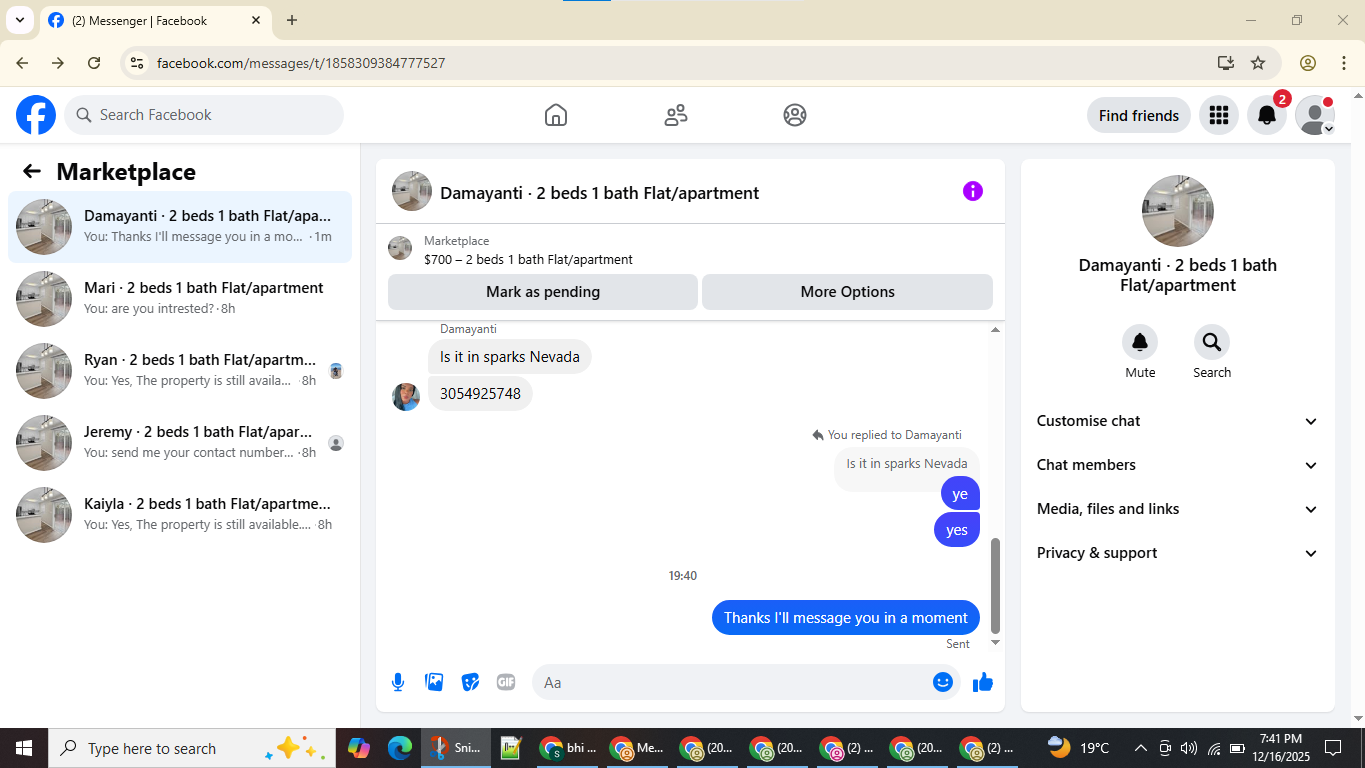Open the notifications bell with badge 2
The height and width of the screenshot is (768, 1365).
pyautogui.click(x=1266, y=115)
